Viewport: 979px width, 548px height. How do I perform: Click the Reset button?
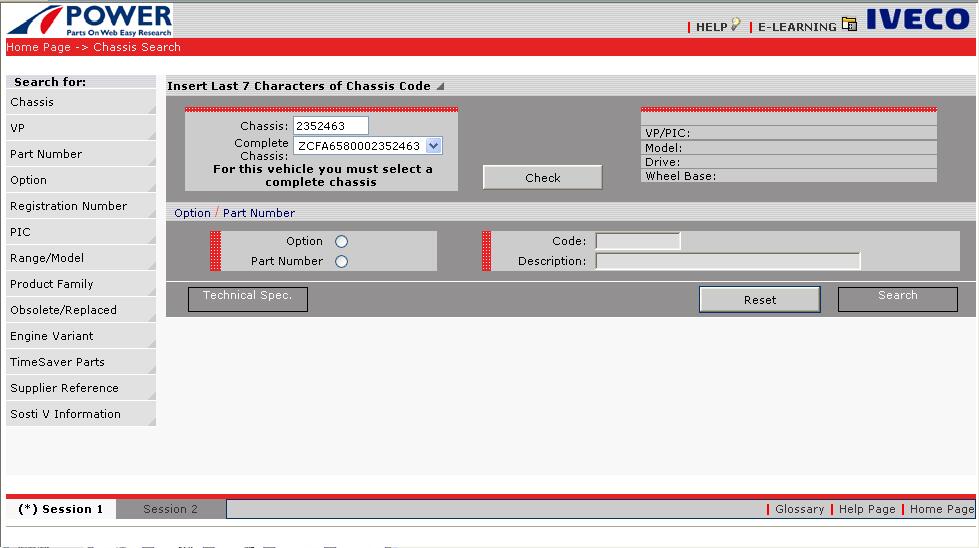(x=759, y=300)
